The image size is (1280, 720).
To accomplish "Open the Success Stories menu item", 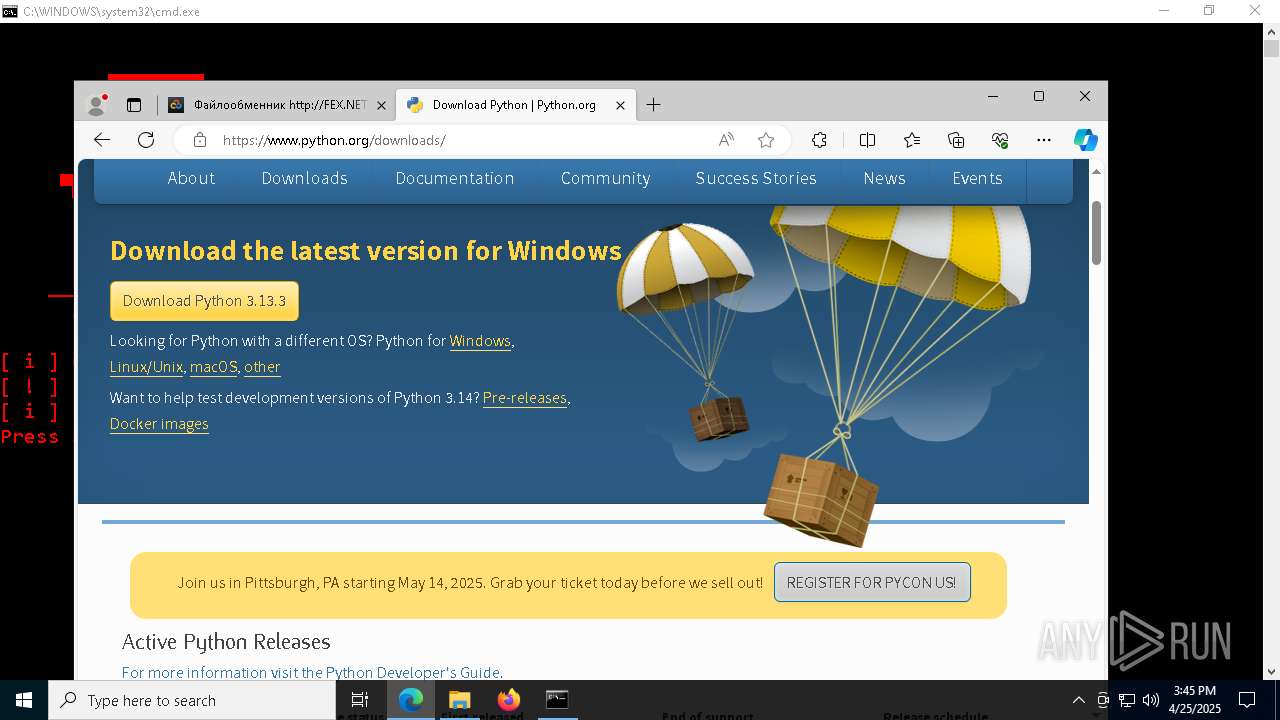I will point(756,178).
